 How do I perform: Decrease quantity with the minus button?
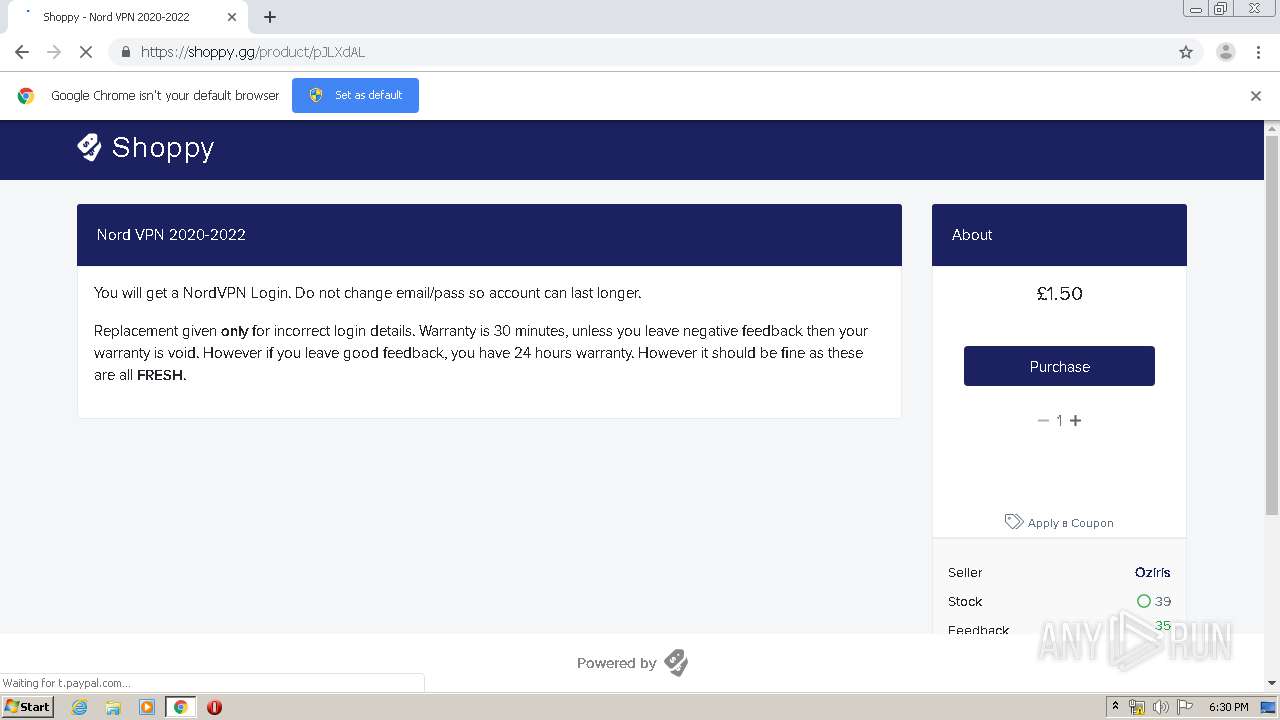click(x=1043, y=421)
